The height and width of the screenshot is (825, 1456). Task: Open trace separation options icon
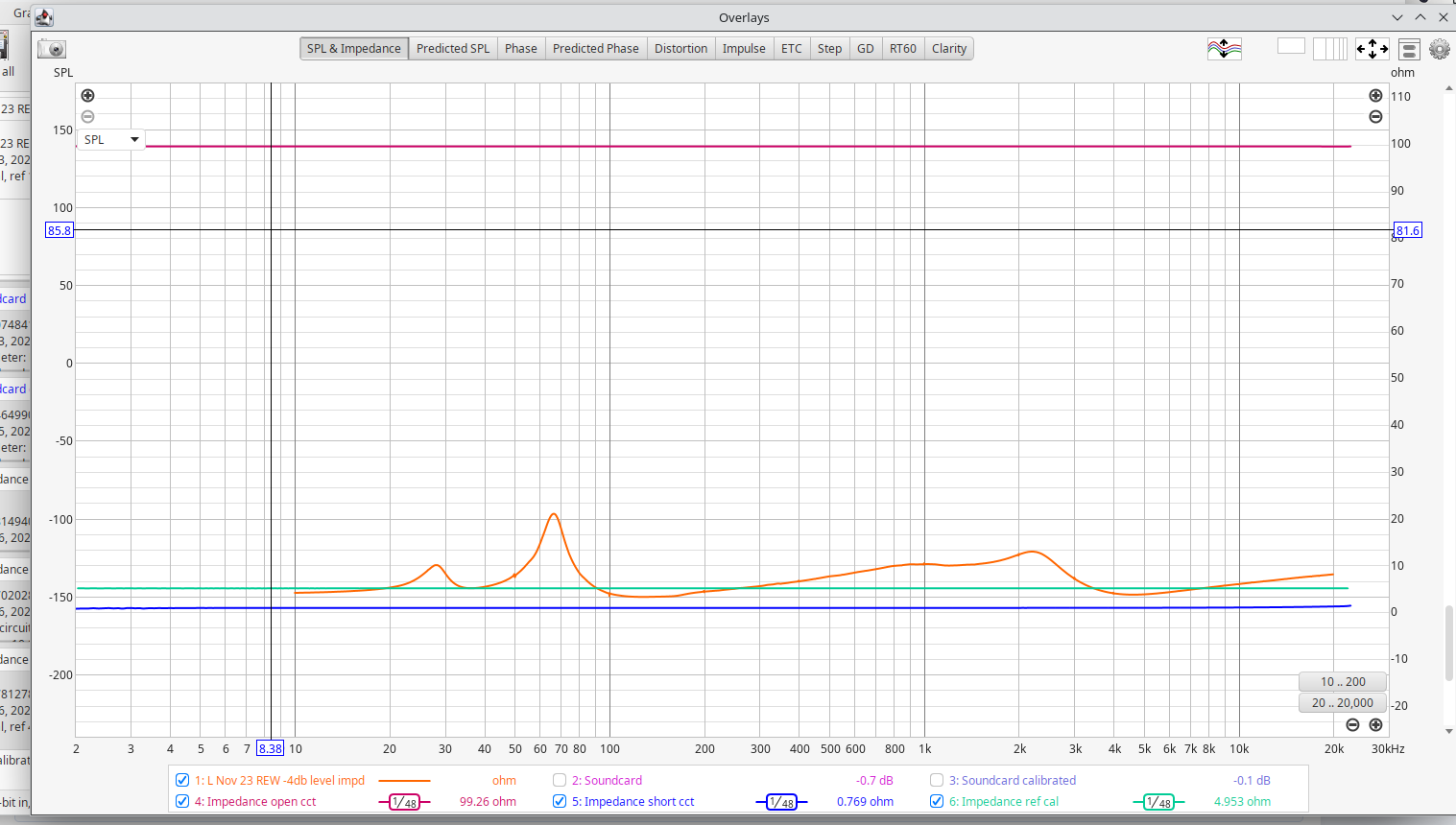pyautogui.click(x=1224, y=48)
